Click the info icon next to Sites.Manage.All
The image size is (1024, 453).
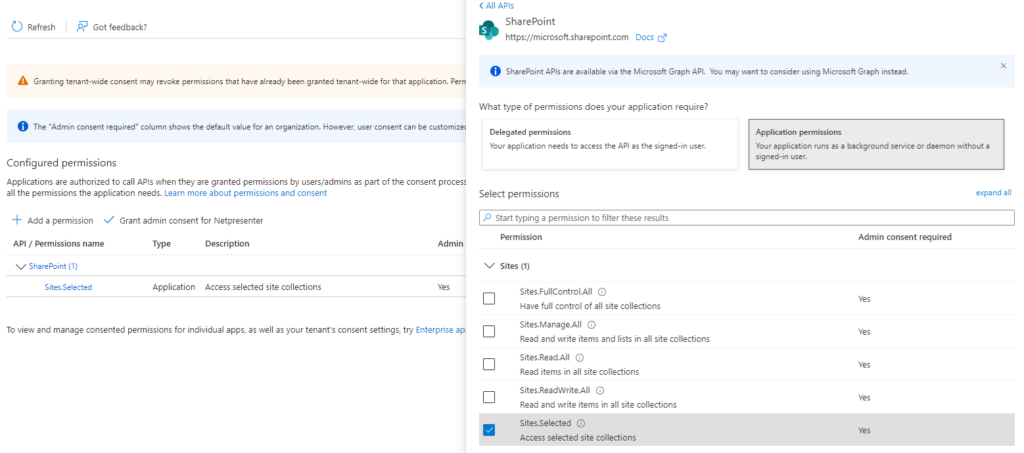pos(591,324)
